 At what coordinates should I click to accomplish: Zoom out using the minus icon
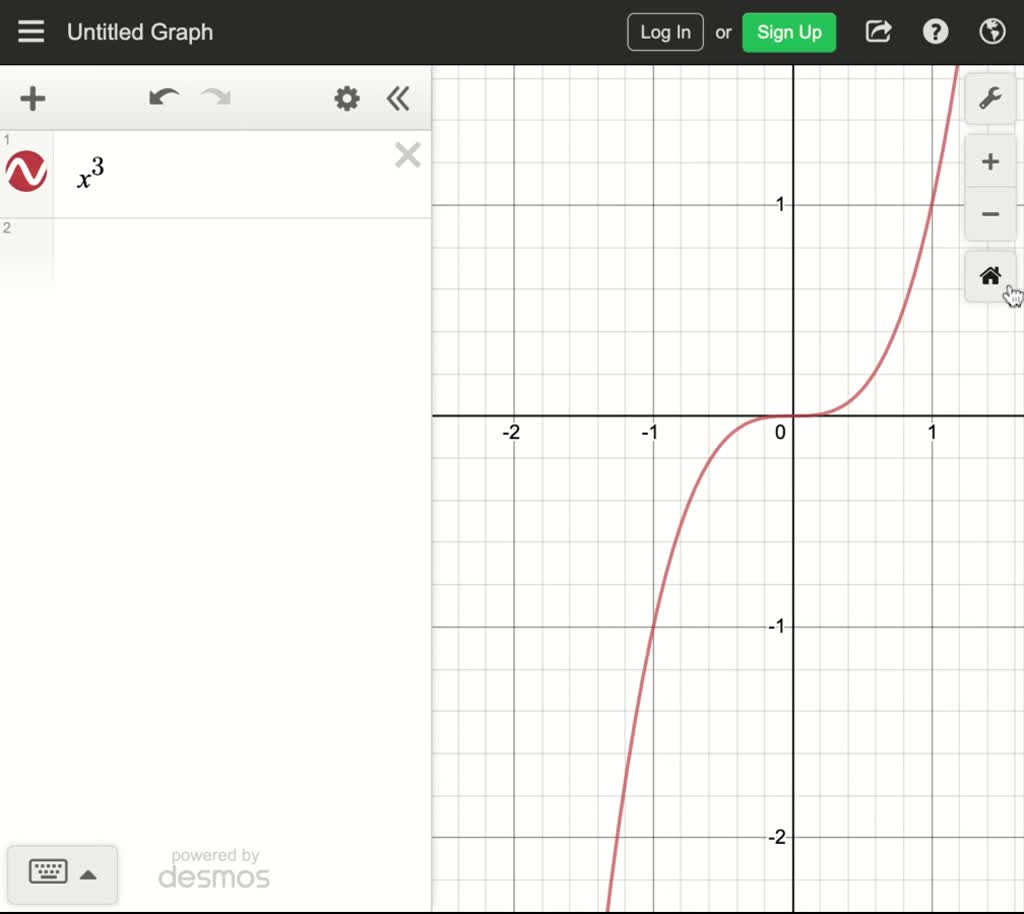989,214
